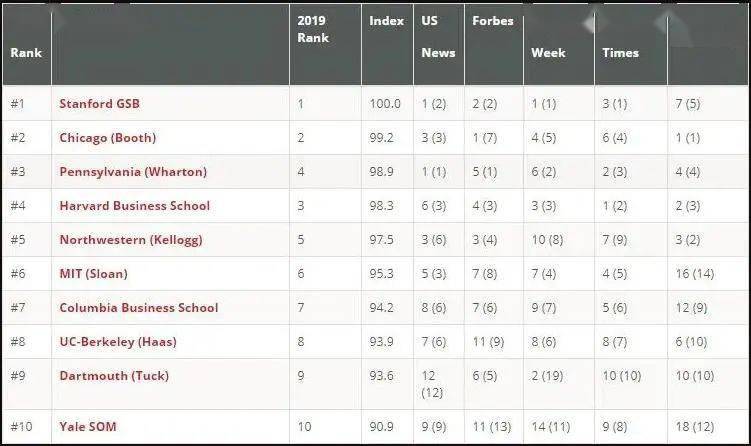Select the UC-Berkeley (Haas) link
Screen dimensions: 751x446
118,341
